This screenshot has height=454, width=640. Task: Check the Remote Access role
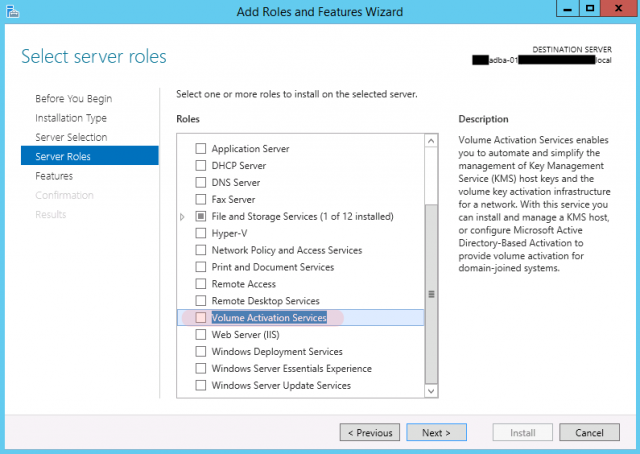200,284
